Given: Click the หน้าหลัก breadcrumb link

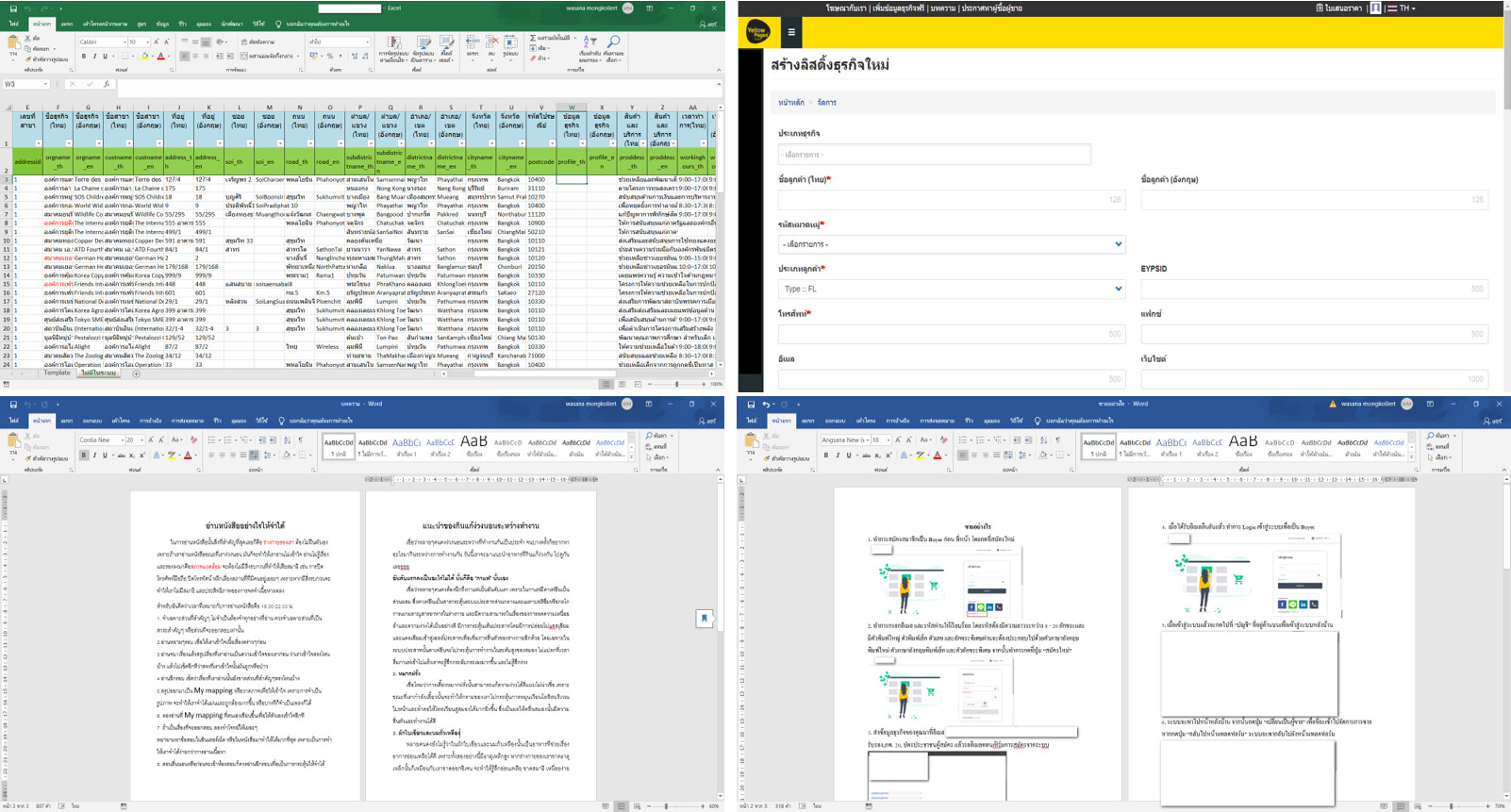Looking at the screenshot, I should 790,103.
